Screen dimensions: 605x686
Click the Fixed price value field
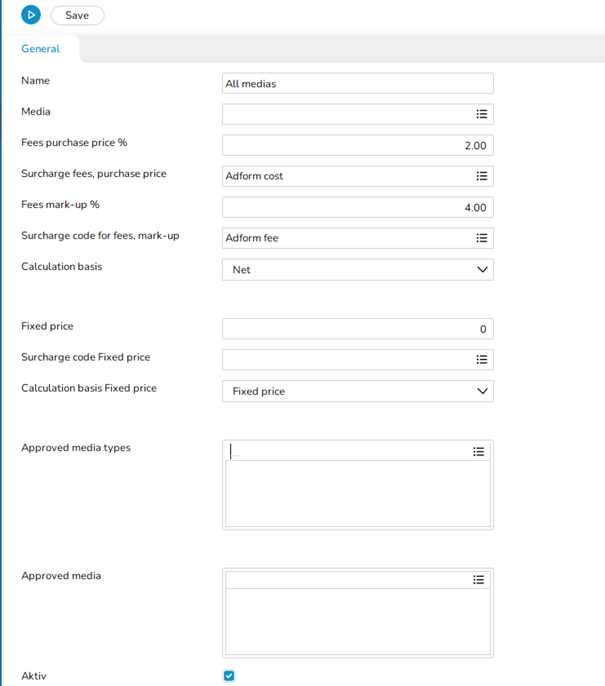click(x=356, y=329)
